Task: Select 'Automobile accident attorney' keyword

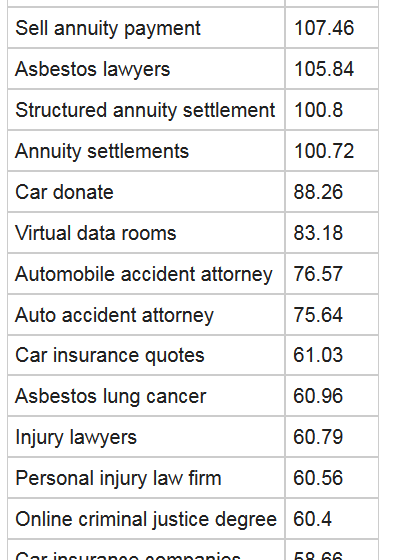Action: click(144, 274)
